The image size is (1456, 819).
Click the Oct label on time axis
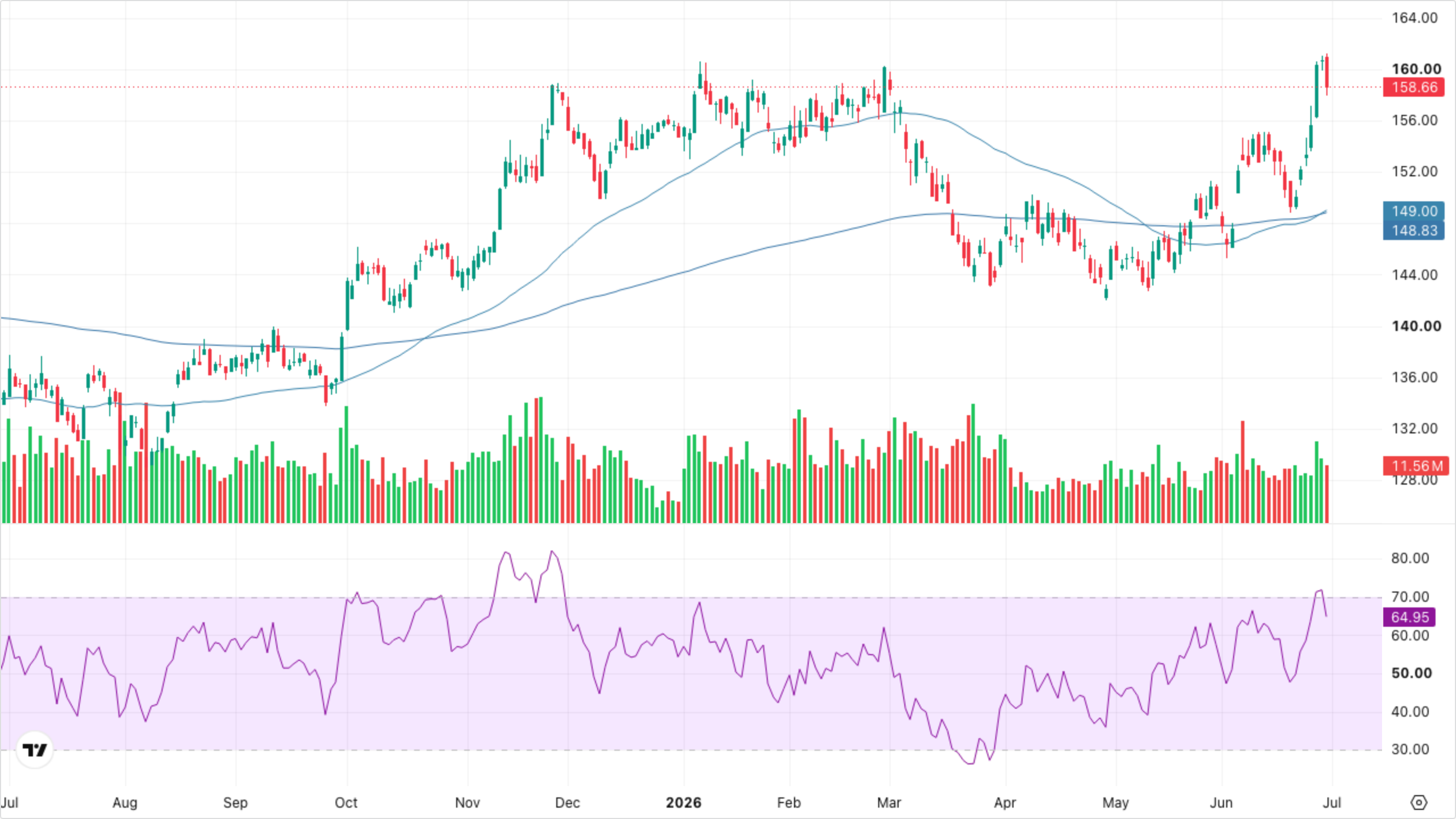(x=346, y=803)
